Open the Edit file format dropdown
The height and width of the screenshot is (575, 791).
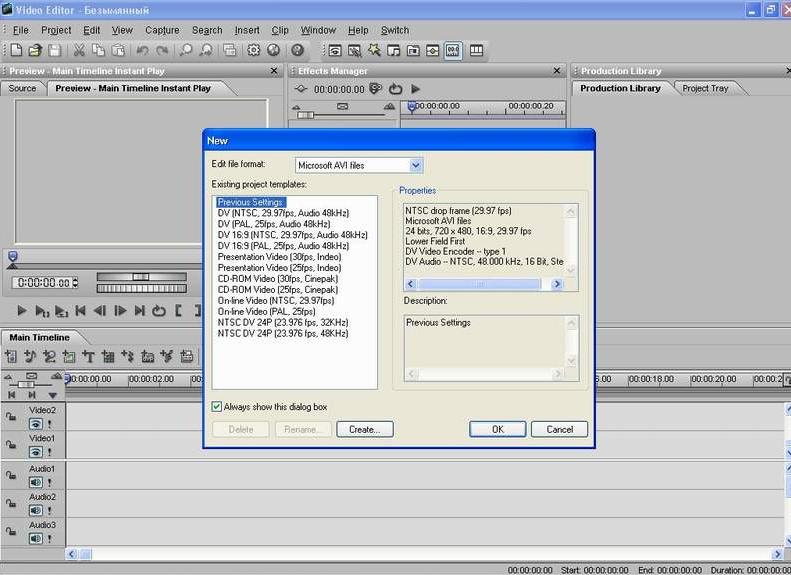(416, 165)
